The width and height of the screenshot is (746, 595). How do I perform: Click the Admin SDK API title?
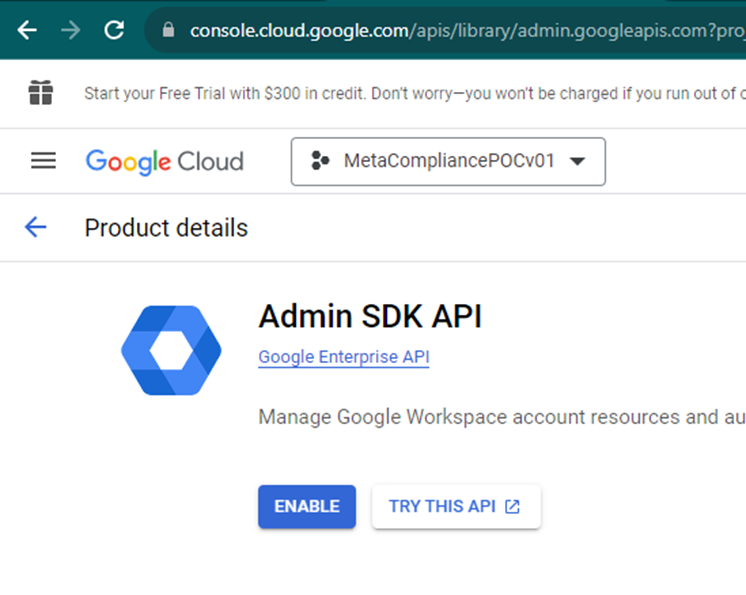click(370, 316)
